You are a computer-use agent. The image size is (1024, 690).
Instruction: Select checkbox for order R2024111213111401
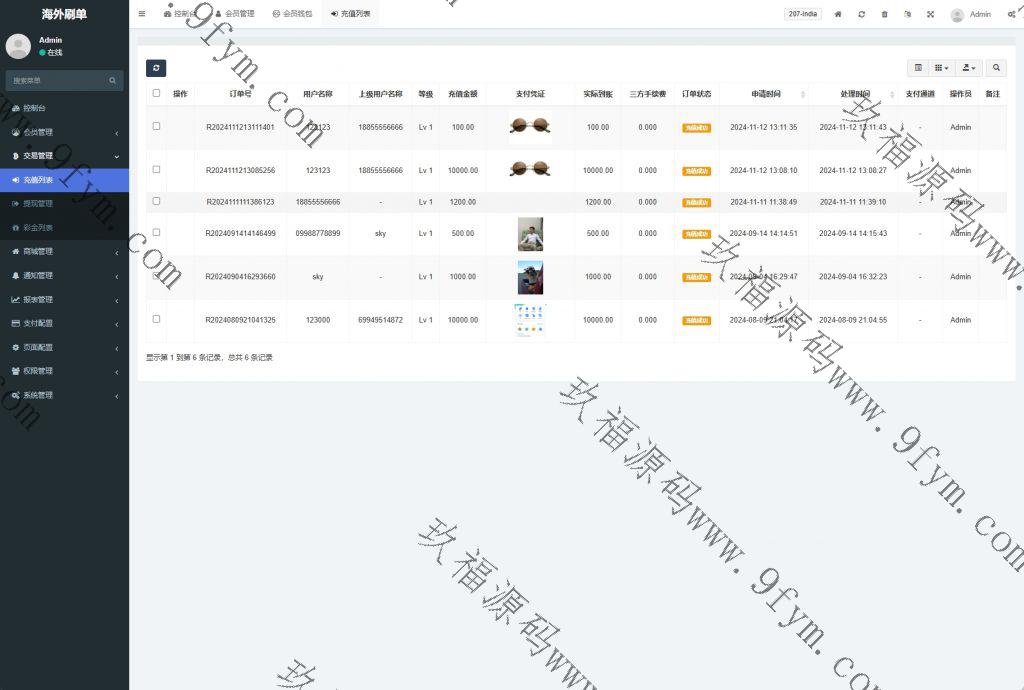pyautogui.click(x=156, y=127)
